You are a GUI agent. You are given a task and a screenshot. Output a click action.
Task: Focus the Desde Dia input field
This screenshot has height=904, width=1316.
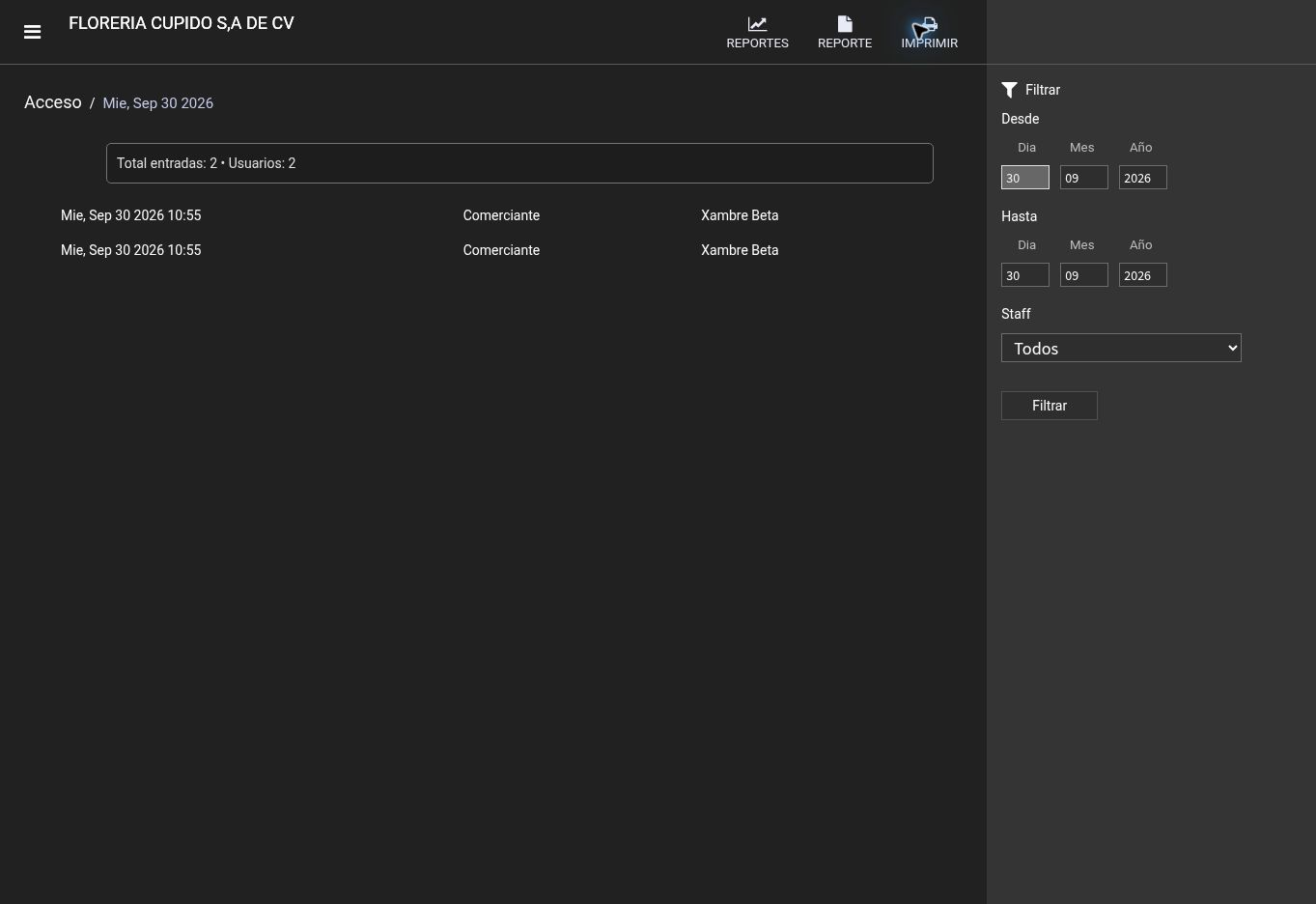tap(1025, 178)
